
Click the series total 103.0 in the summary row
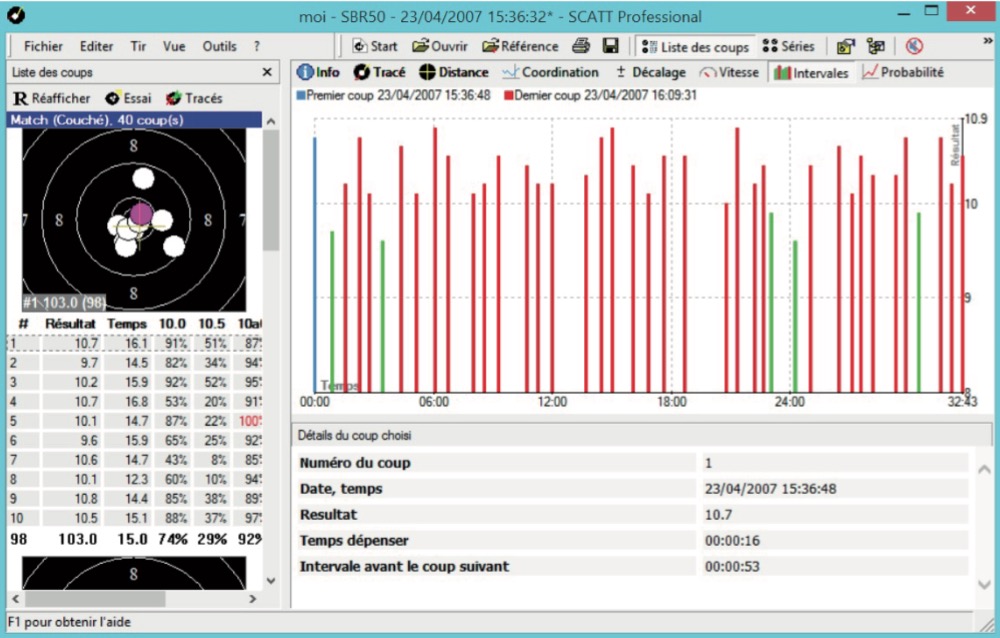click(78, 539)
